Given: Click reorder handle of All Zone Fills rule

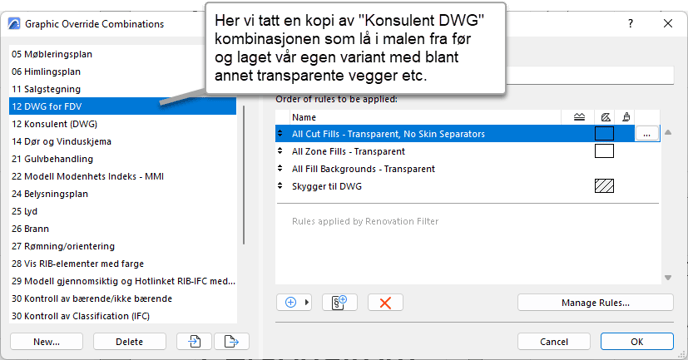Looking at the screenshot, I should [x=280, y=151].
